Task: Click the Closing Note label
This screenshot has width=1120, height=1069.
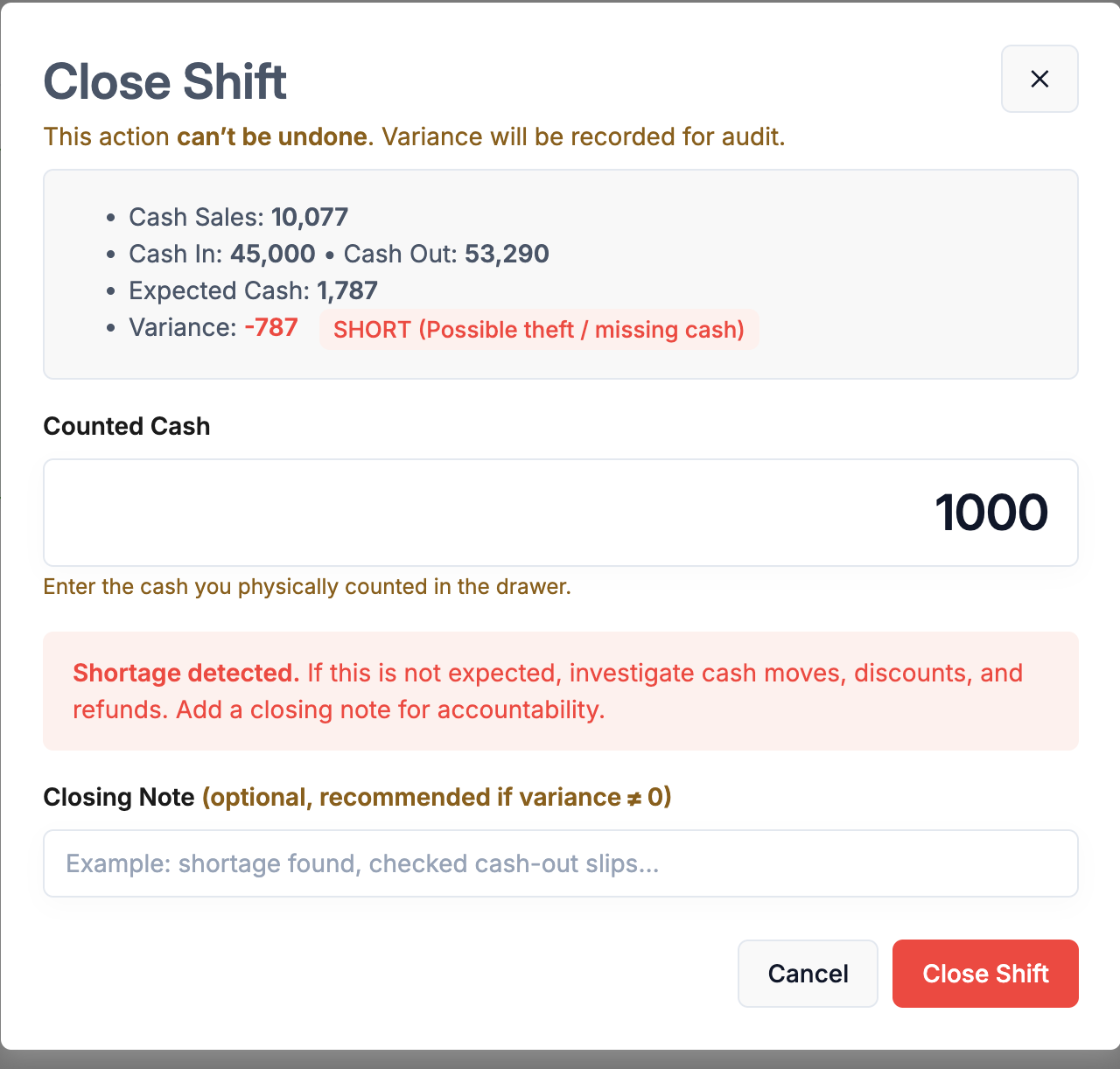Action: tap(119, 797)
